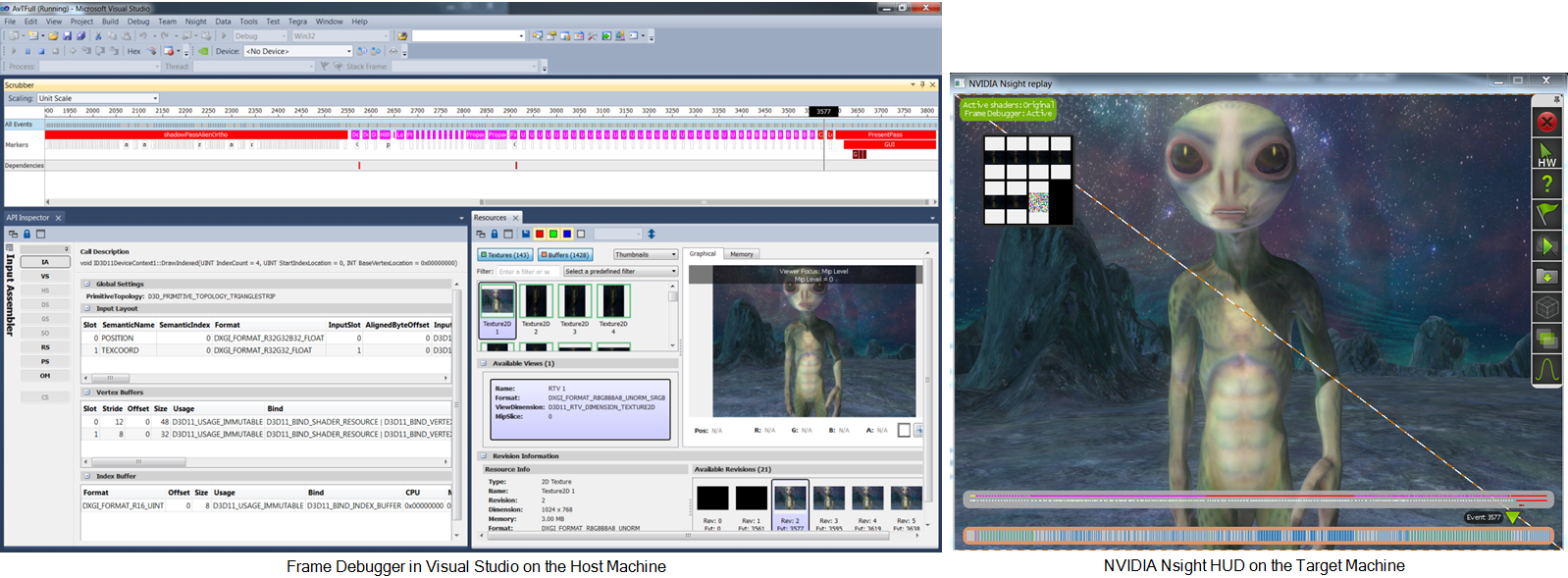Click the shadowPassAlienOrtho marker bar
1568x578 pixels.
coord(195,134)
